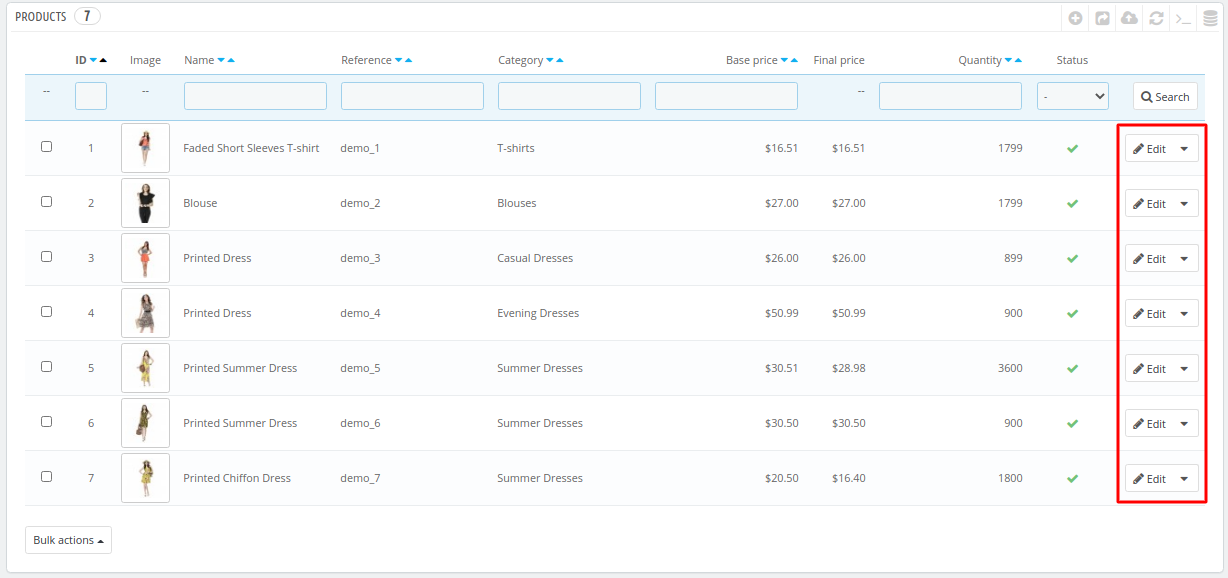Toggle status checkmark for demo_3 Printed Dress

click(1072, 258)
